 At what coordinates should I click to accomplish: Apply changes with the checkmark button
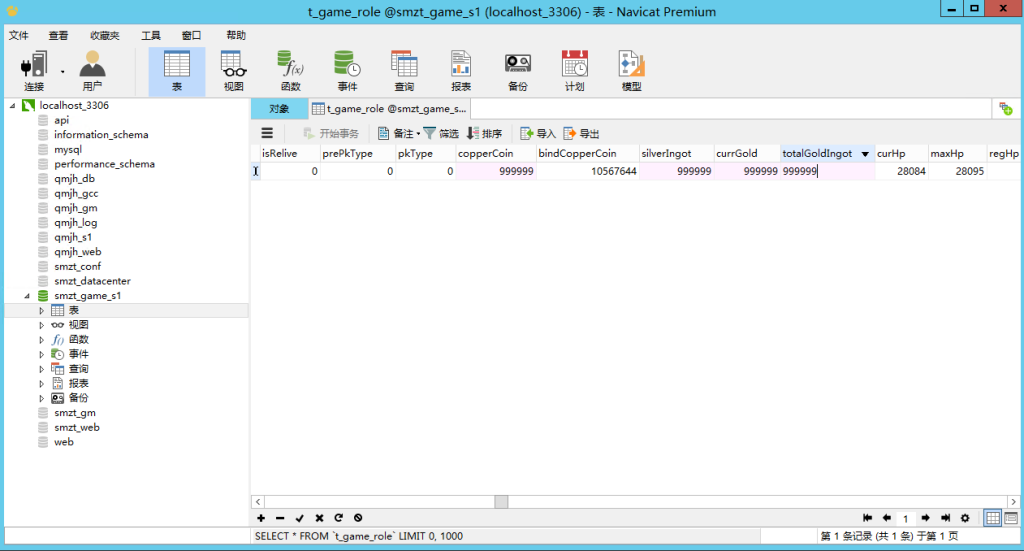[x=300, y=518]
